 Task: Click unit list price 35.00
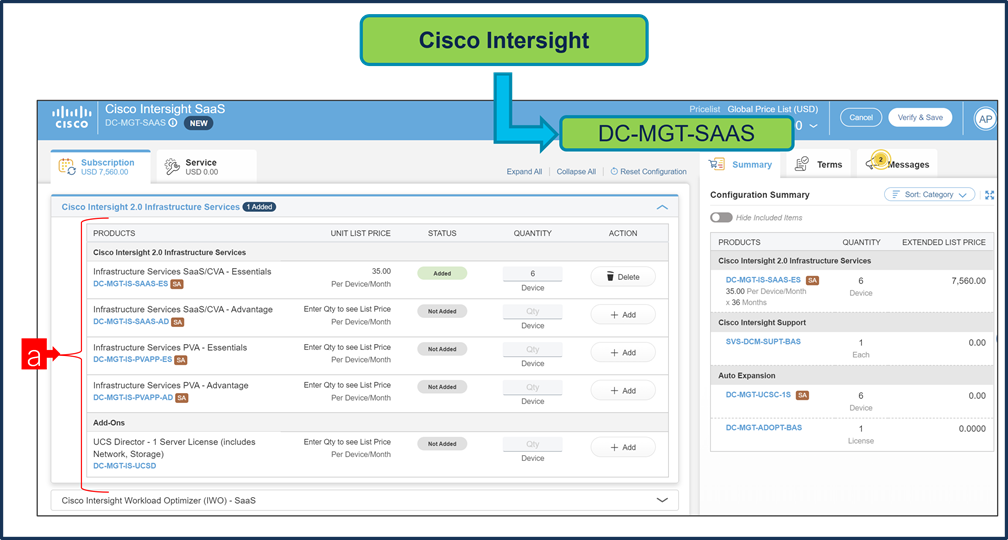pyautogui.click(x=381, y=271)
